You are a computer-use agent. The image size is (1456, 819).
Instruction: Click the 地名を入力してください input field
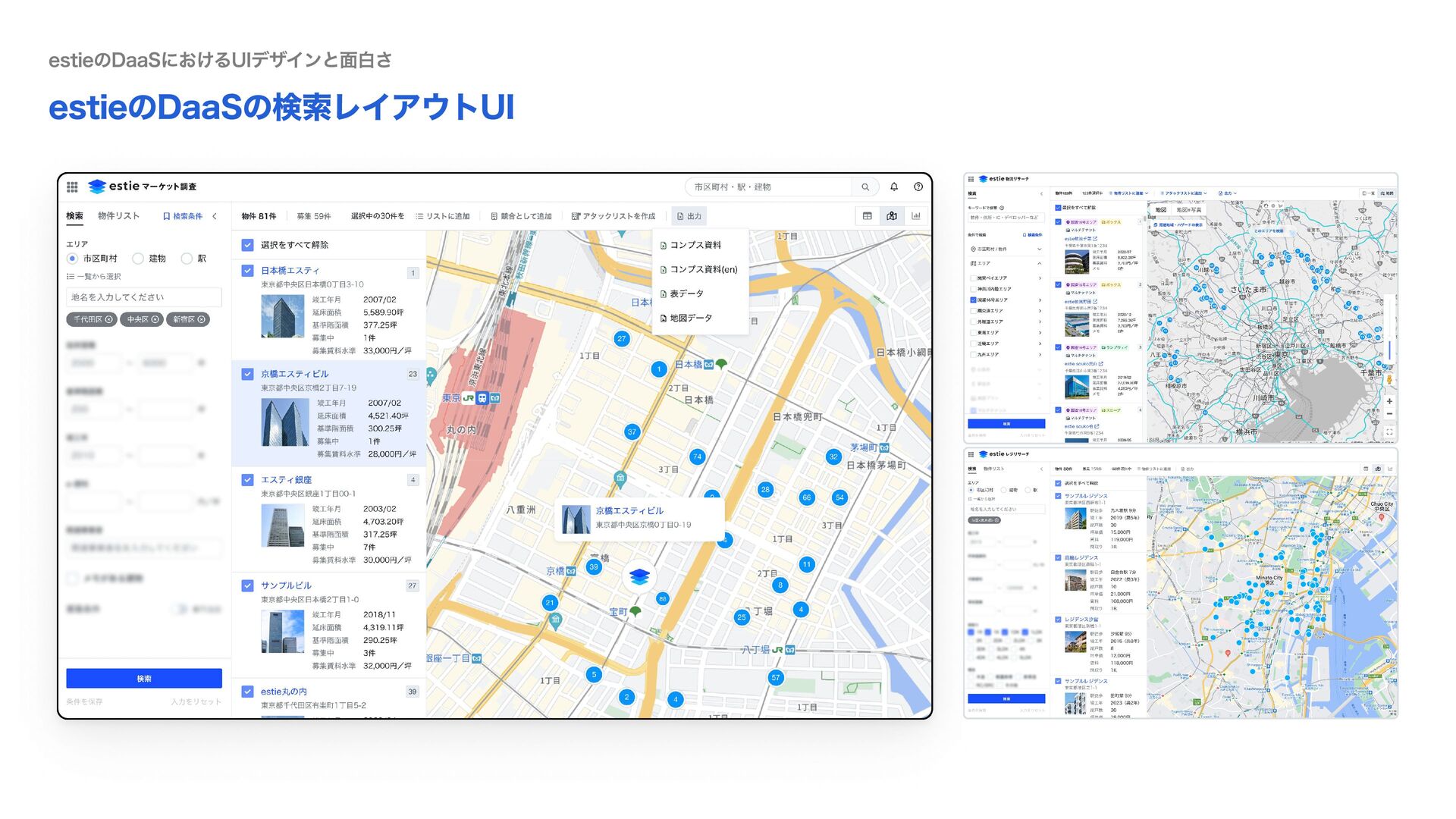click(144, 297)
